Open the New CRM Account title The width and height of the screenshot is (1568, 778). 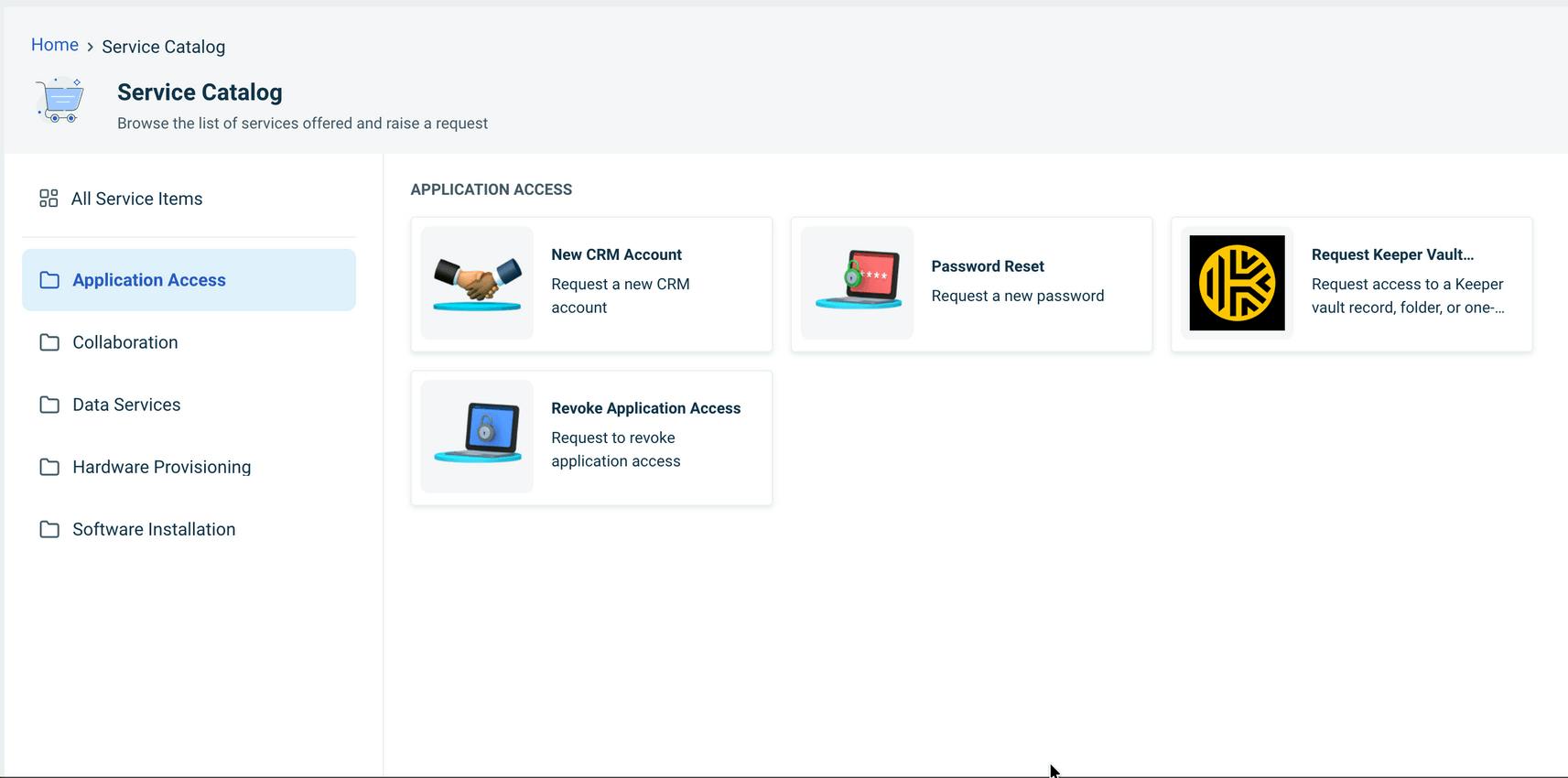[x=616, y=254]
